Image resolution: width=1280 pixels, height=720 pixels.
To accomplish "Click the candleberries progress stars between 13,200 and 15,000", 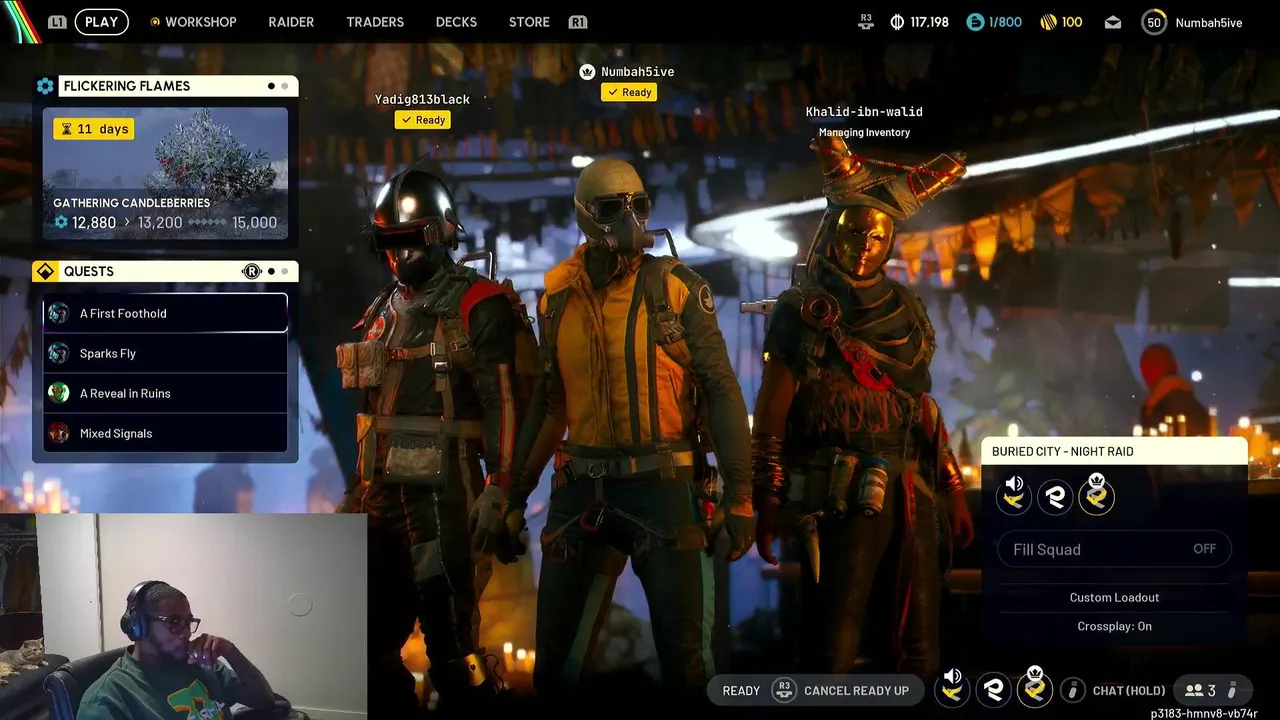I will tap(207, 222).
